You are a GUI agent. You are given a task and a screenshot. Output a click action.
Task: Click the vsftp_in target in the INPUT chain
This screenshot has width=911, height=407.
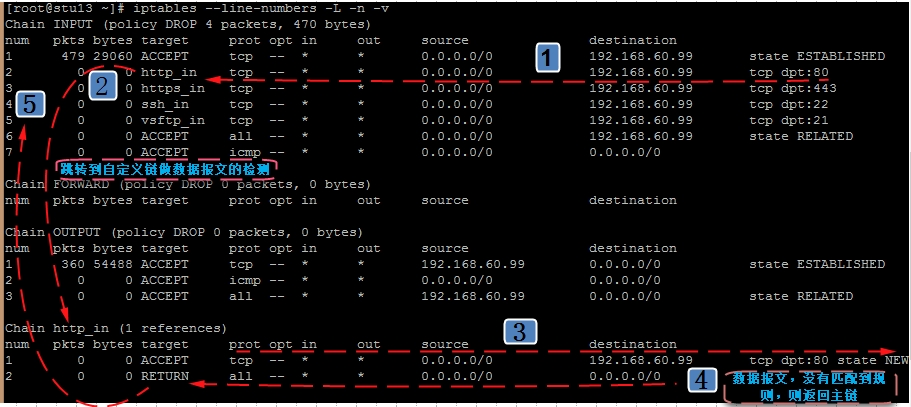[172, 121]
